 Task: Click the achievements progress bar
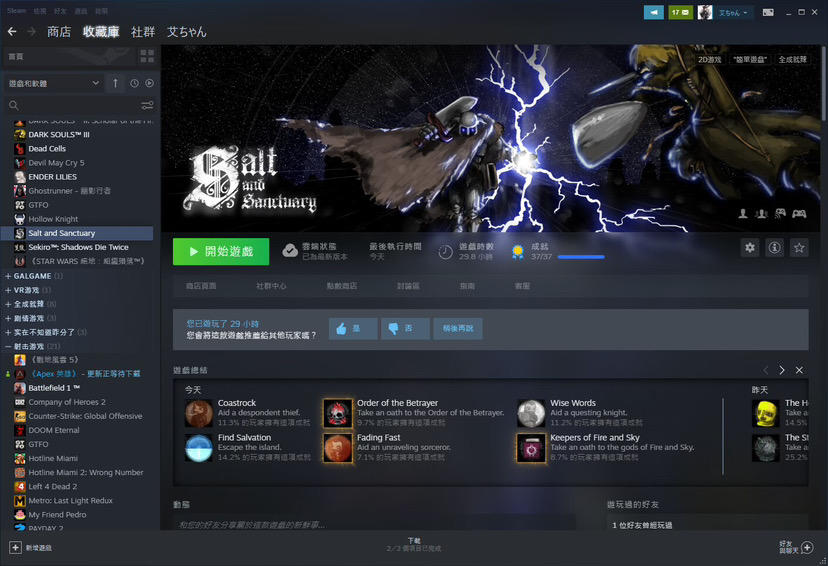tap(581, 257)
